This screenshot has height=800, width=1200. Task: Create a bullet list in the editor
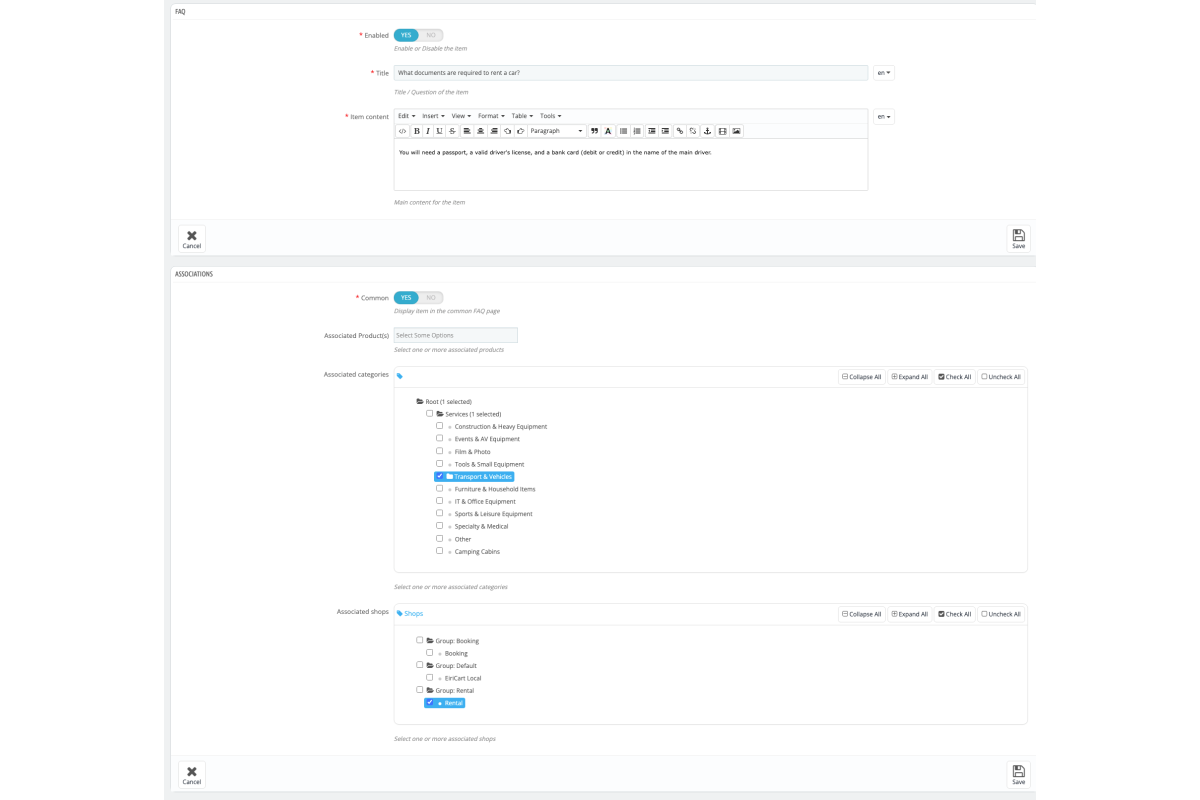[x=623, y=131]
